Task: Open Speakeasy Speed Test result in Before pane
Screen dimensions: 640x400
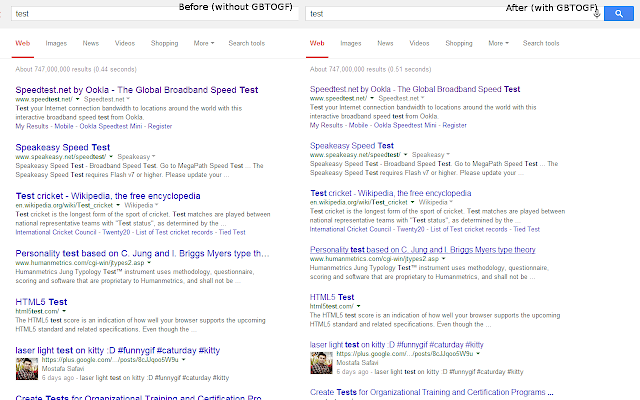Action: (62, 147)
